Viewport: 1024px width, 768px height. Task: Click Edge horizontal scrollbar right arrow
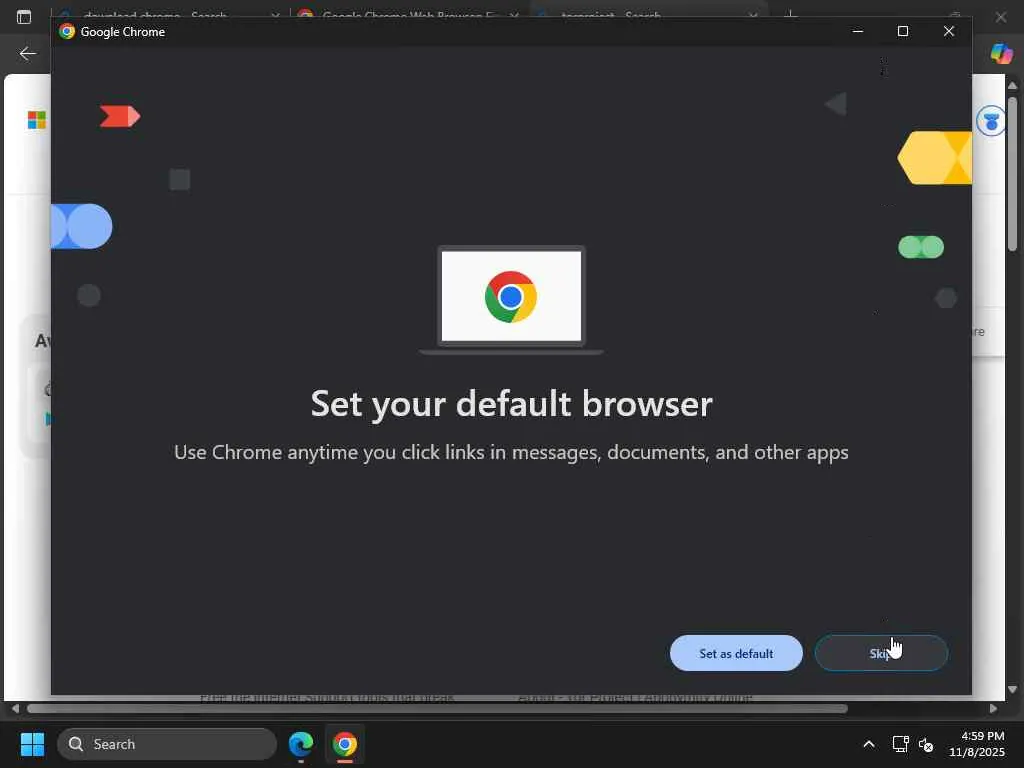[993, 709]
